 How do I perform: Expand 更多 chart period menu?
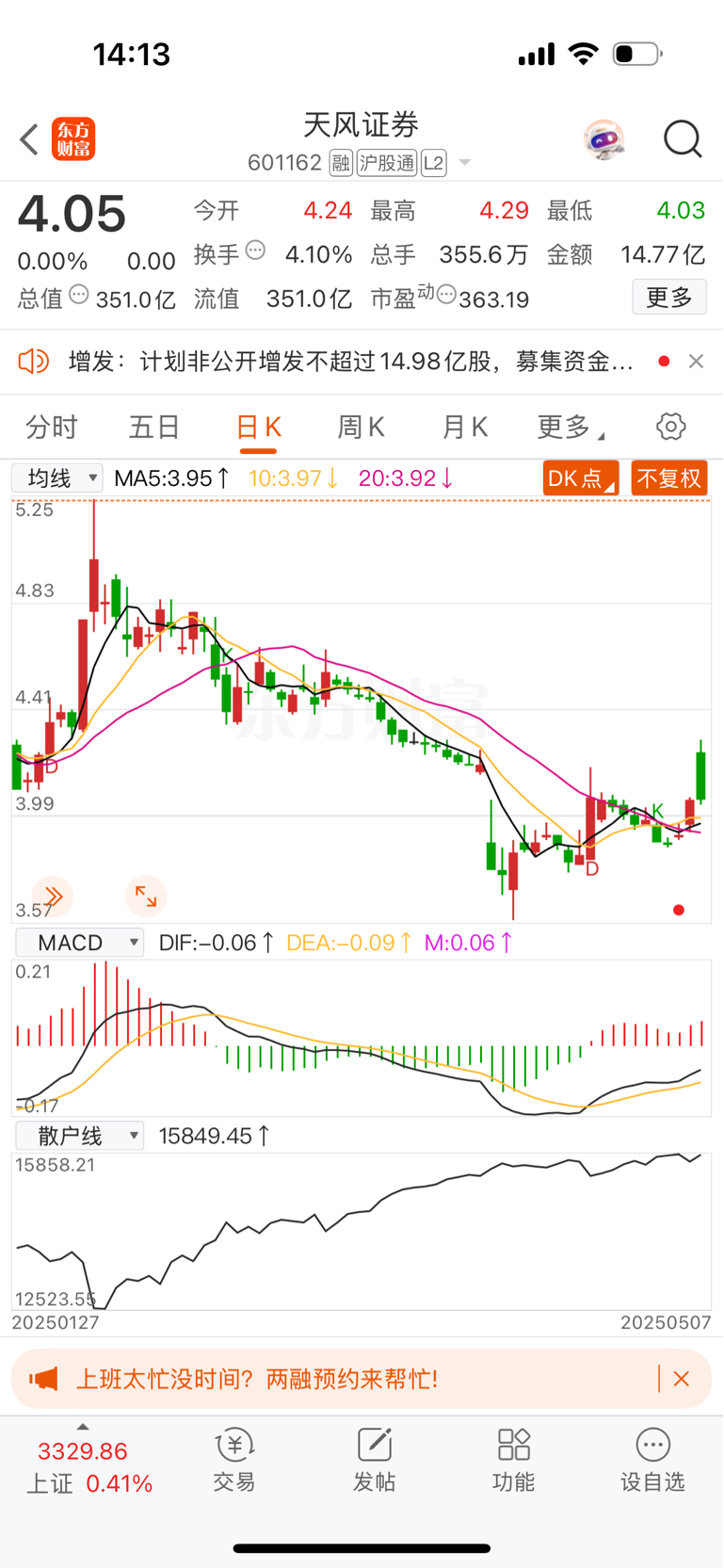pyautogui.click(x=571, y=428)
